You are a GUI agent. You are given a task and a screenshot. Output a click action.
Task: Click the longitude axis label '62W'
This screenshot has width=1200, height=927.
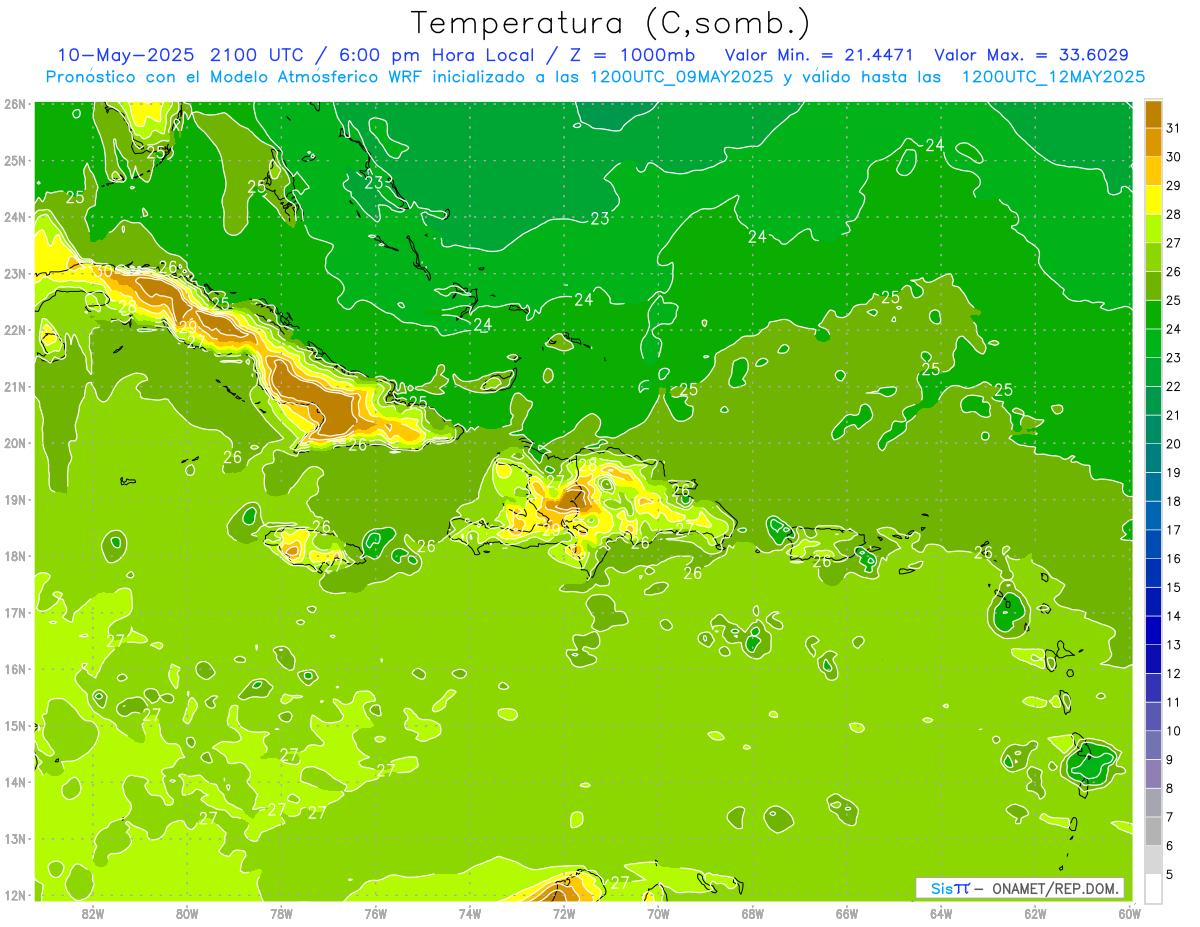click(1035, 913)
